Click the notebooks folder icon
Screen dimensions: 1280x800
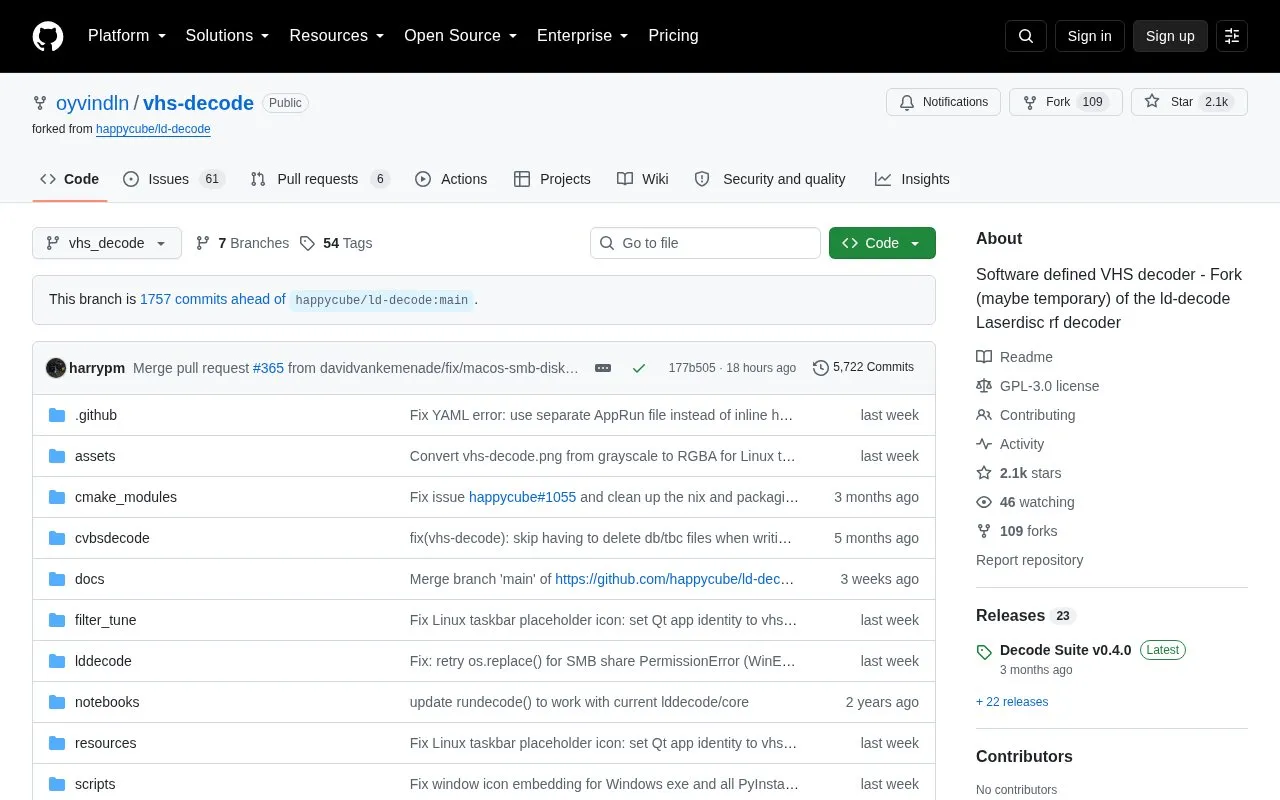point(57,702)
